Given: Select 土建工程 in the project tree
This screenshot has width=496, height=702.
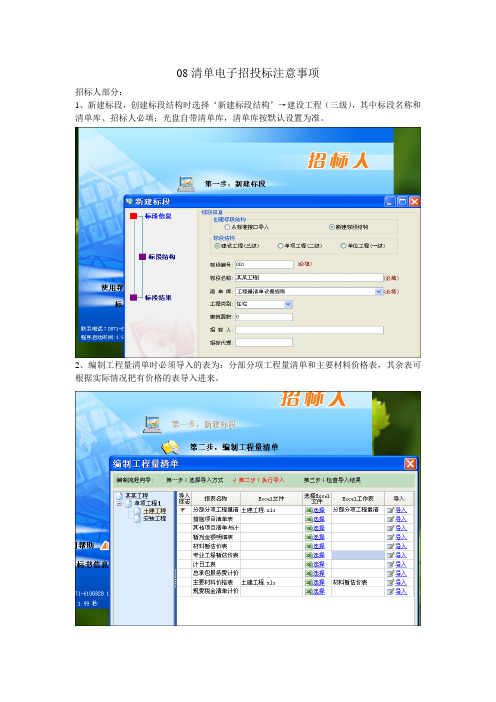Looking at the screenshot, I should [x=155, y=510].
